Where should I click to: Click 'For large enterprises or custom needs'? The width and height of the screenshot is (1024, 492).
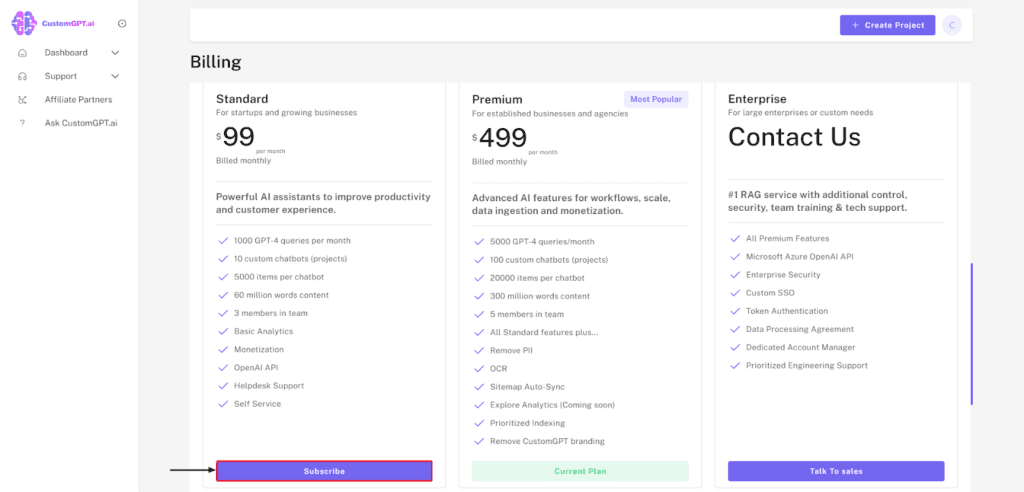(801, 112)
